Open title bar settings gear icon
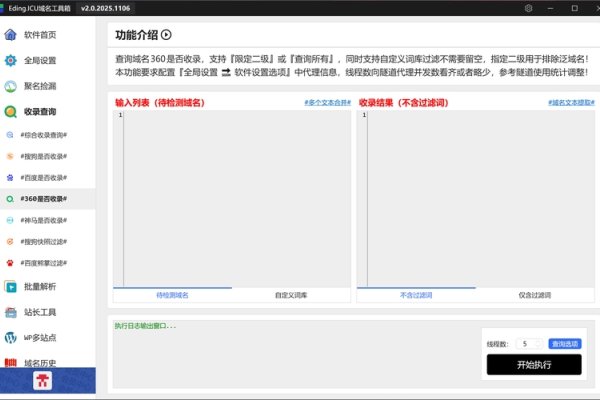Screen dimensions: 600x400 point(528,8)
